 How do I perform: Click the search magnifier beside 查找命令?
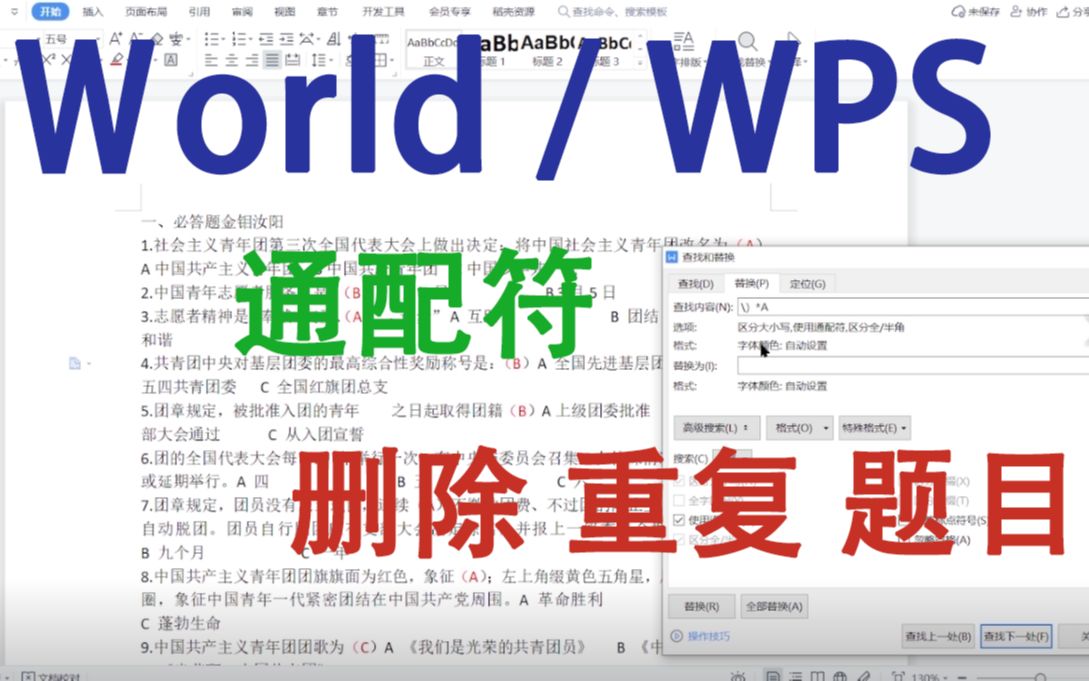(x=563, y=11)
